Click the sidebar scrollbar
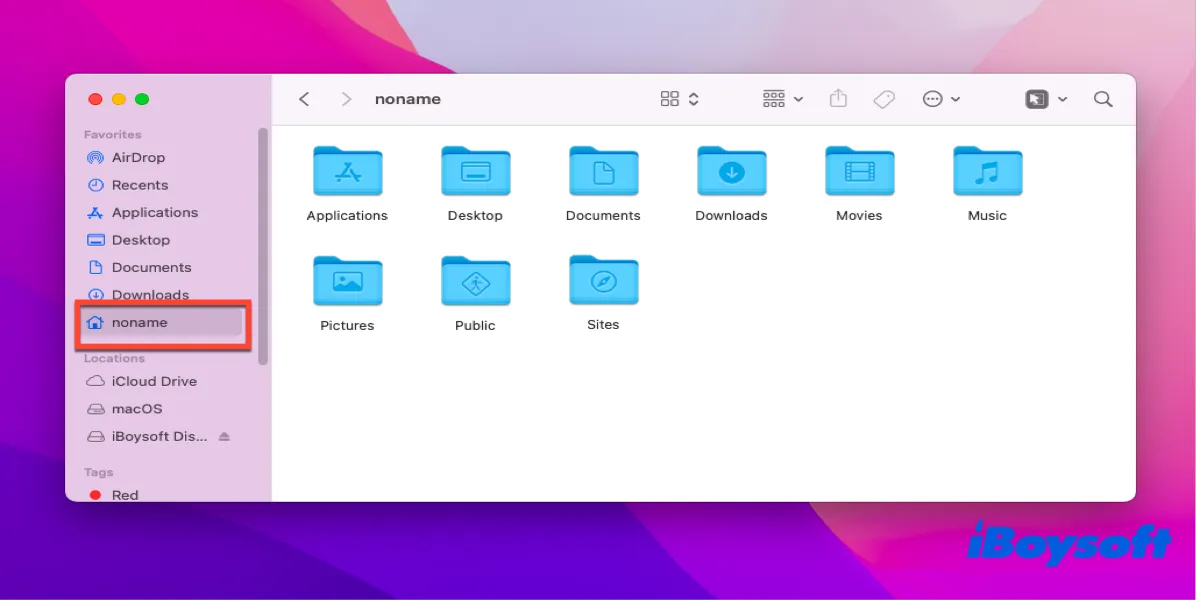Viewport: 1200px width, 600px height. tap(263, 245)
